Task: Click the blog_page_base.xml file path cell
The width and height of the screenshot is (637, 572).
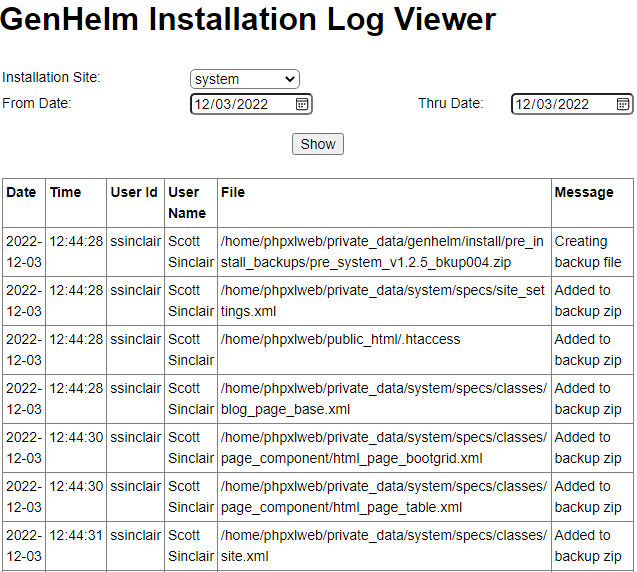Action: (383, 399)
